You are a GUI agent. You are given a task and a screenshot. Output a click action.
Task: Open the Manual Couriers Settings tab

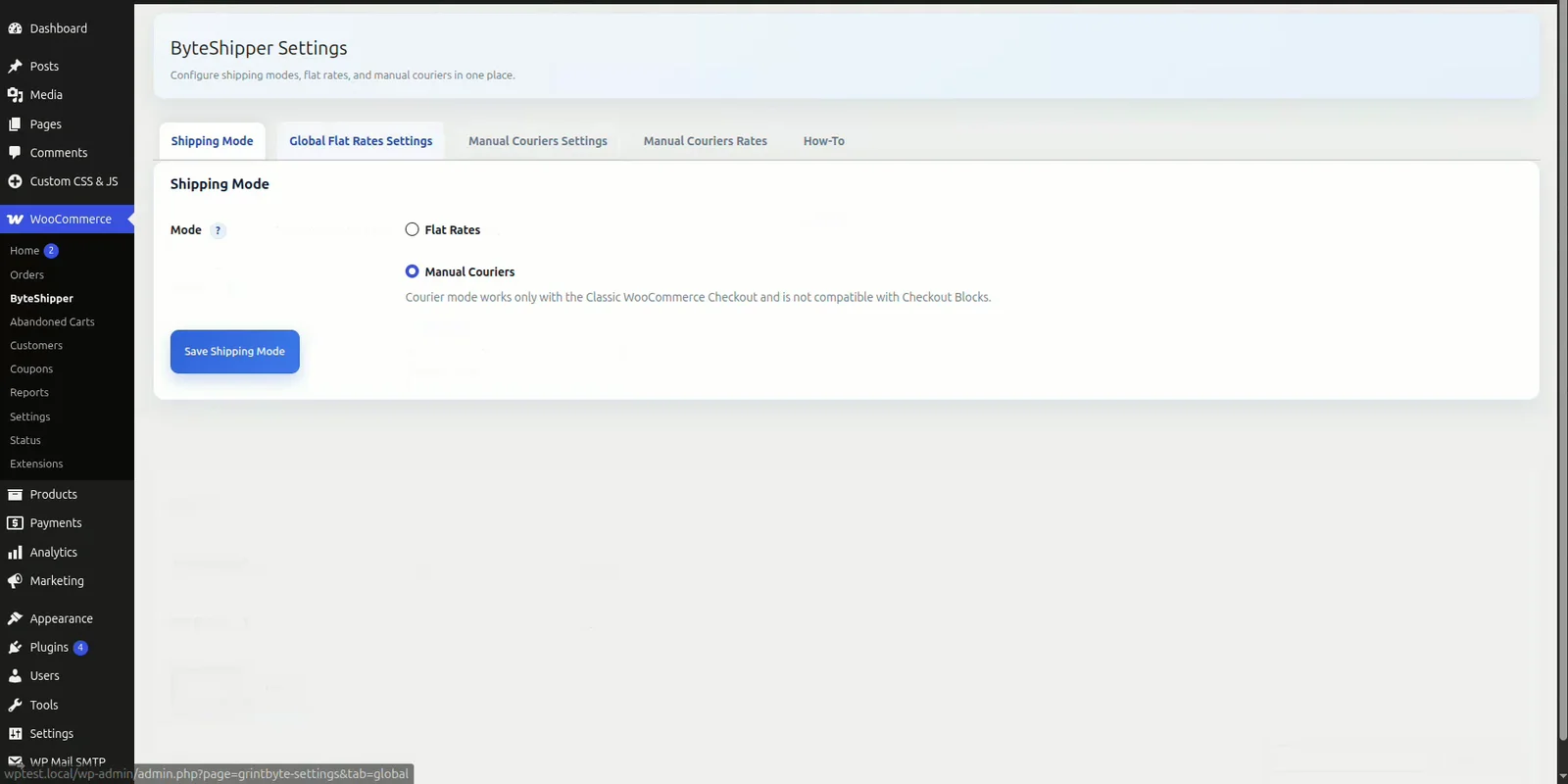[x=538, y=141]
